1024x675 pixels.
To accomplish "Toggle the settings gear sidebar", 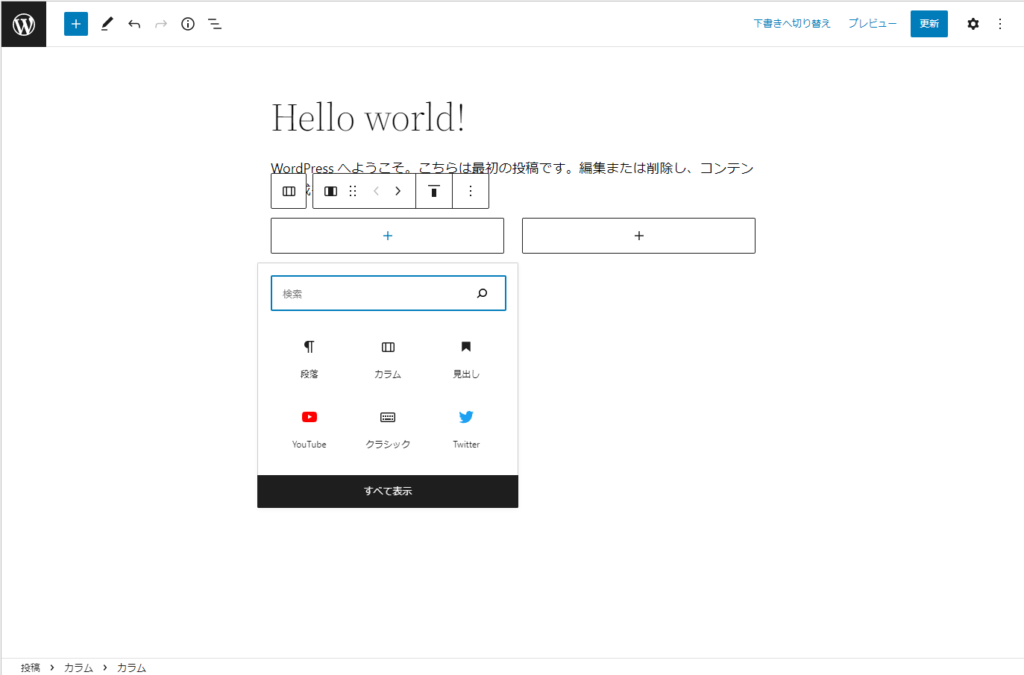I will (x=973, y=24).
